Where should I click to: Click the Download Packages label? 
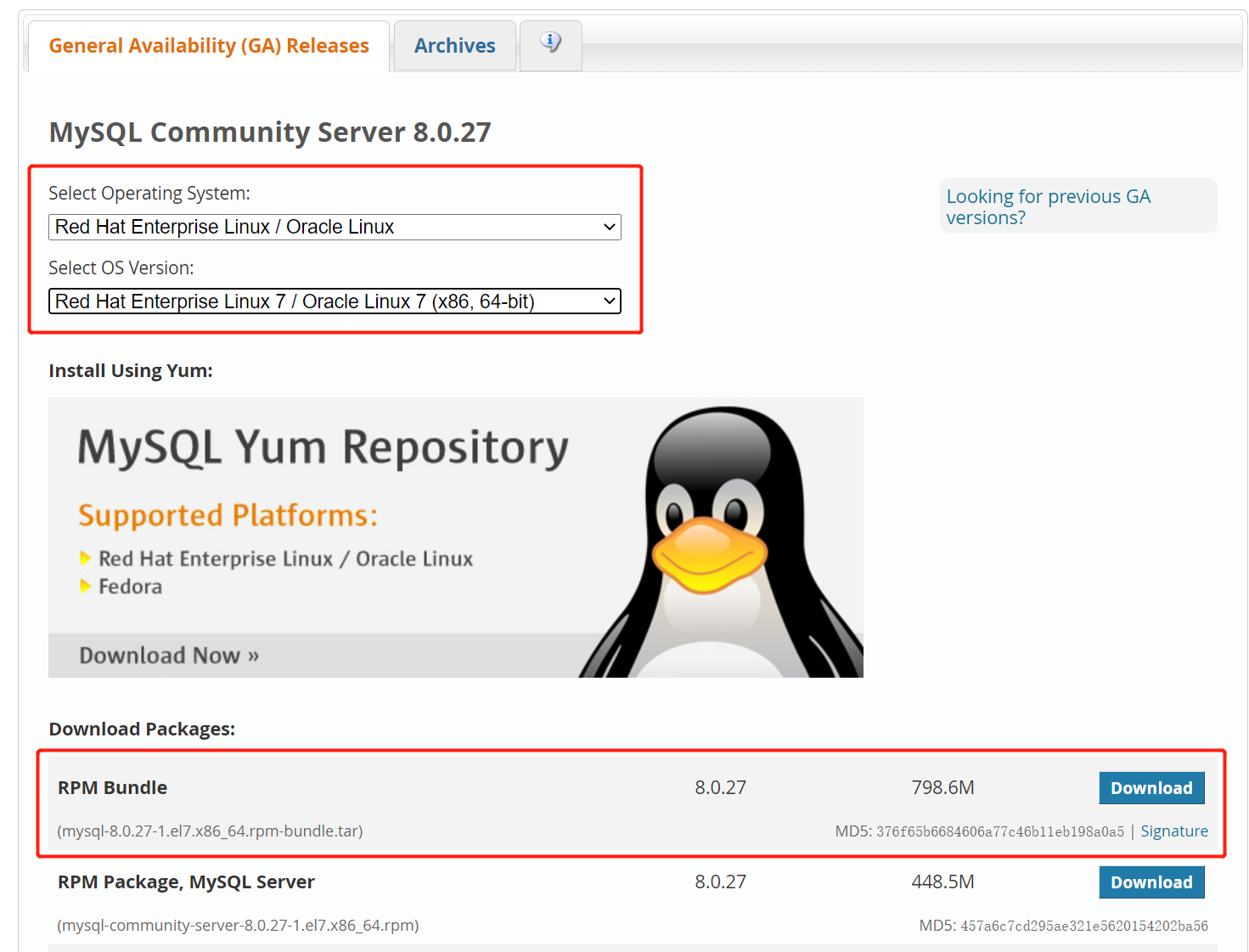142,729
